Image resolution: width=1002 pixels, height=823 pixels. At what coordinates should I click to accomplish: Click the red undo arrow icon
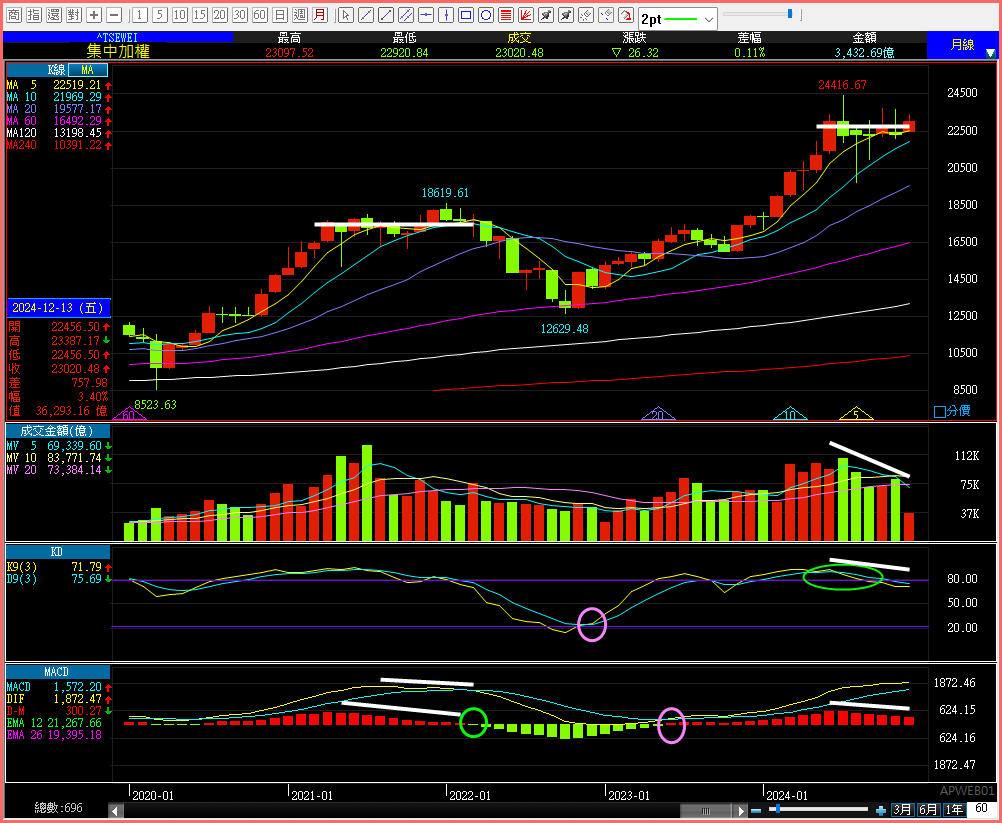(626, 15)
